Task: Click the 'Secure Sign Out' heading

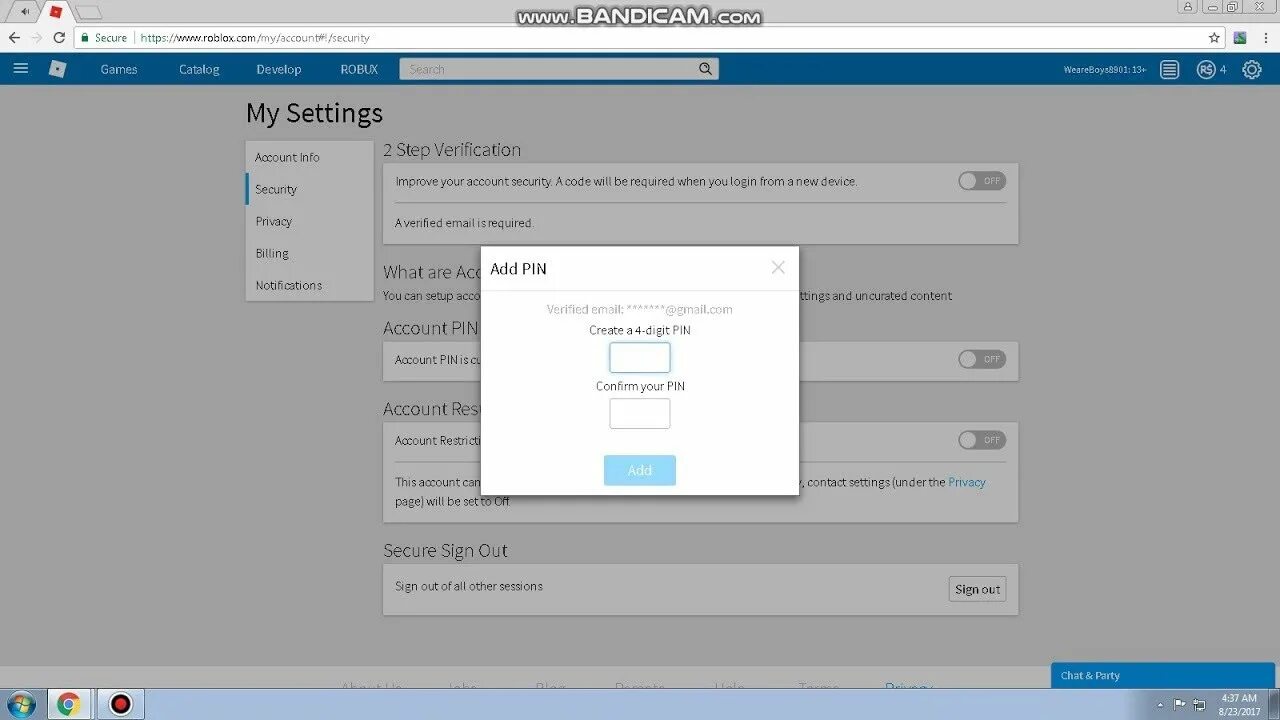Action: click(x=445, y=550)
